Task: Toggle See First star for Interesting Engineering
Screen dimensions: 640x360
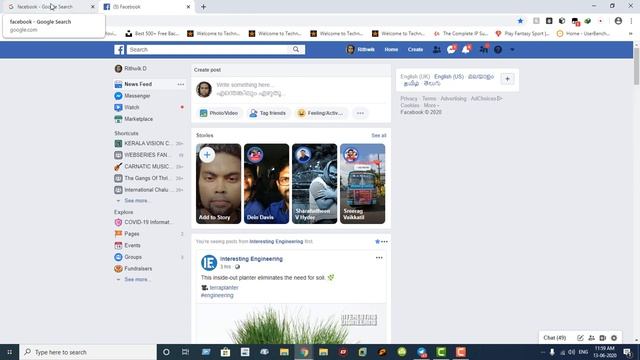Action: click(x=378, y=242)
